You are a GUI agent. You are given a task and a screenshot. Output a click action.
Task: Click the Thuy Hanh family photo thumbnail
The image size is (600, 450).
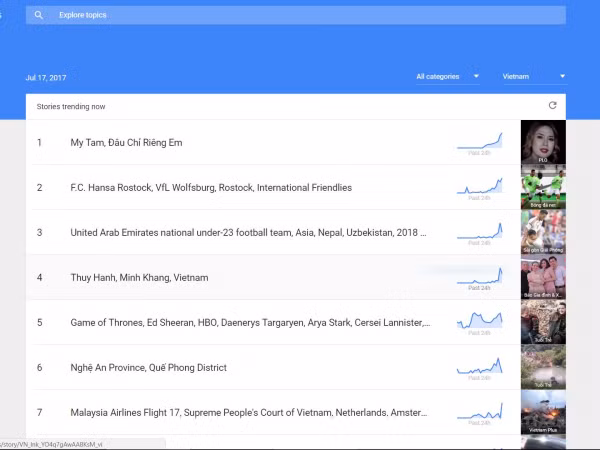point(543,277)
